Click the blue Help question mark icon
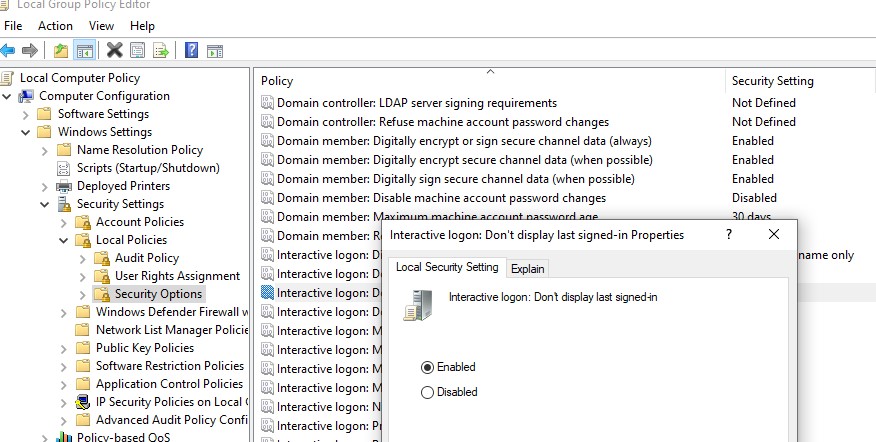Viewport: 876px width, 442px height. [x=191, y=50]
